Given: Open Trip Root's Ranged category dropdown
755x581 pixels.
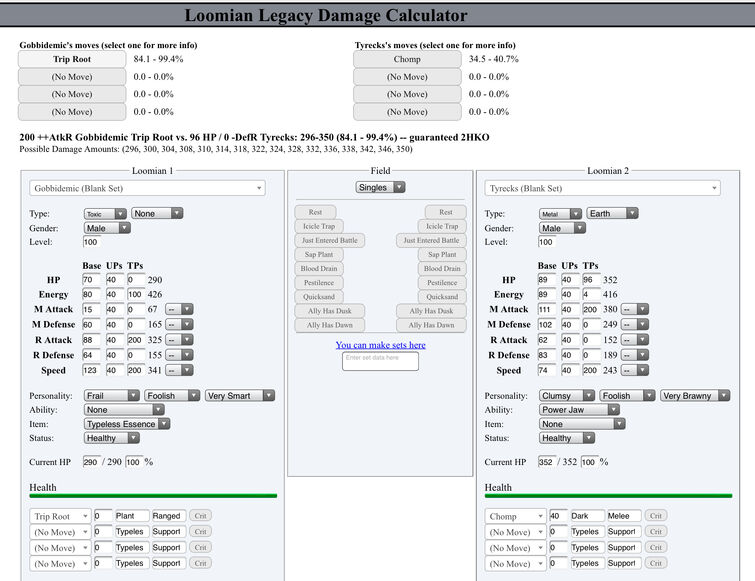Looking at the screenshot, I should pos(169,516).
